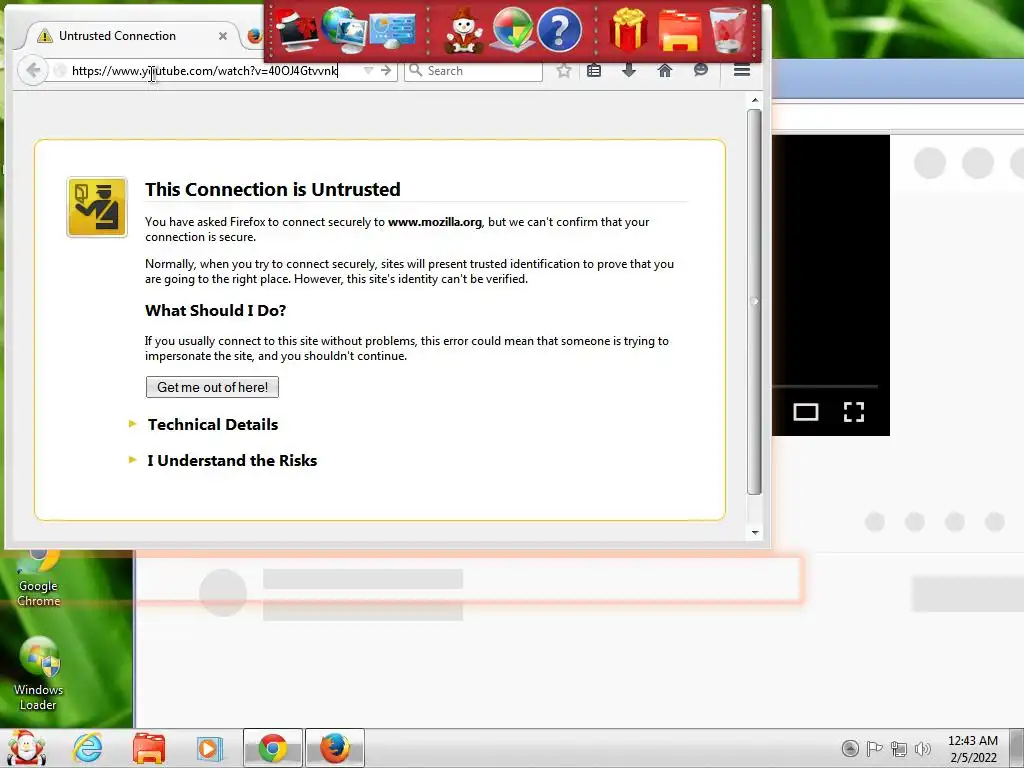Viewport: 1024px width, 768px height.
Task: Click the Firefox address bar URL
Action: [204, 71]
